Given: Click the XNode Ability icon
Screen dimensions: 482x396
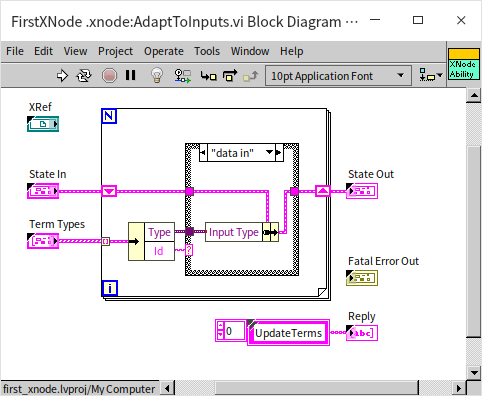Looking at the screenshot, I should tap(464, 64).
